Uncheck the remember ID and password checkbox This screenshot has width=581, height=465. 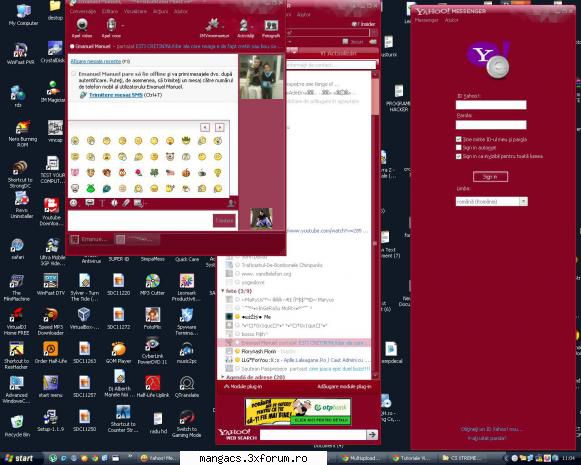click(x=459, y=139)
